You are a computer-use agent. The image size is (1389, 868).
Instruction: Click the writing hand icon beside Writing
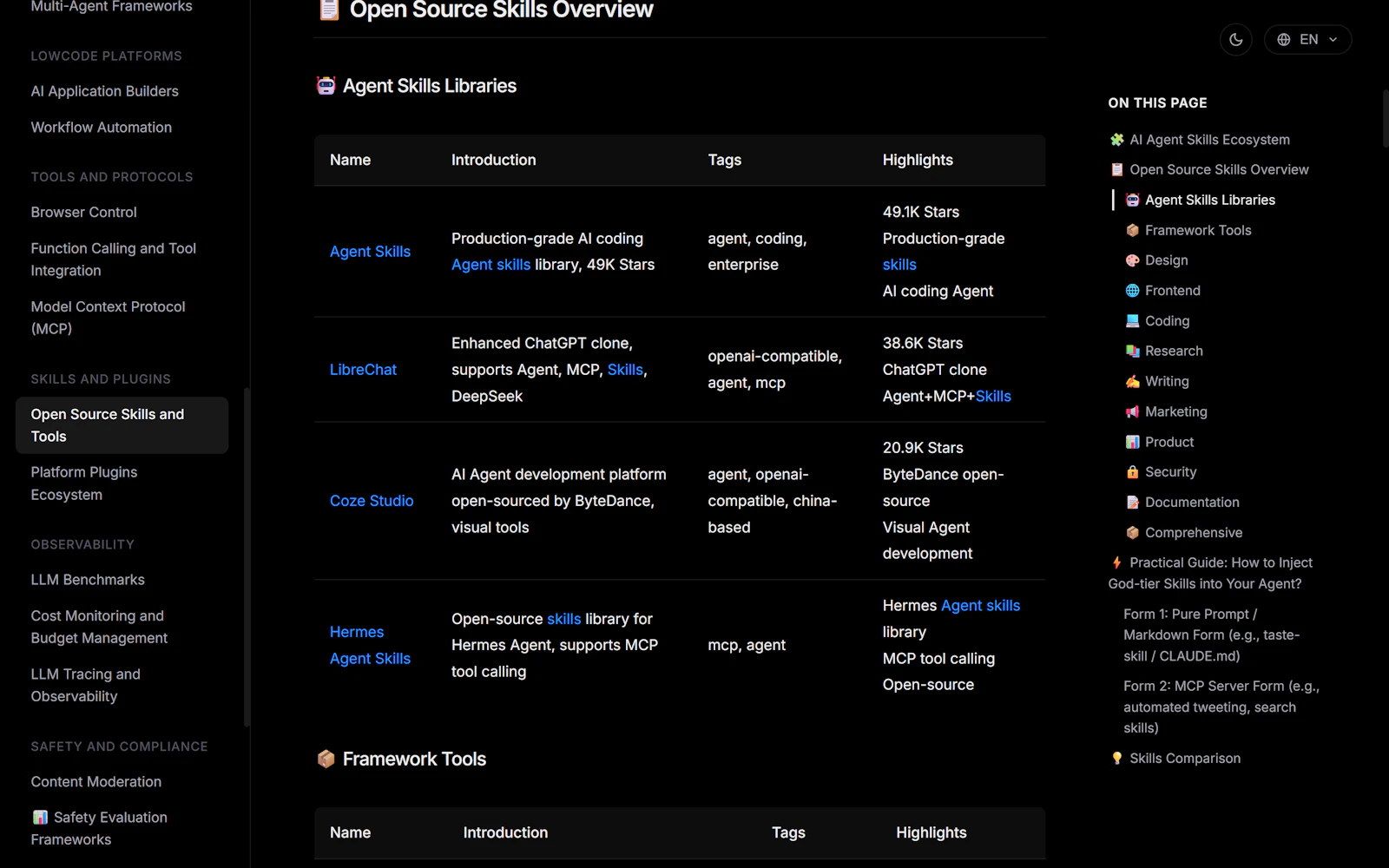1132,382
